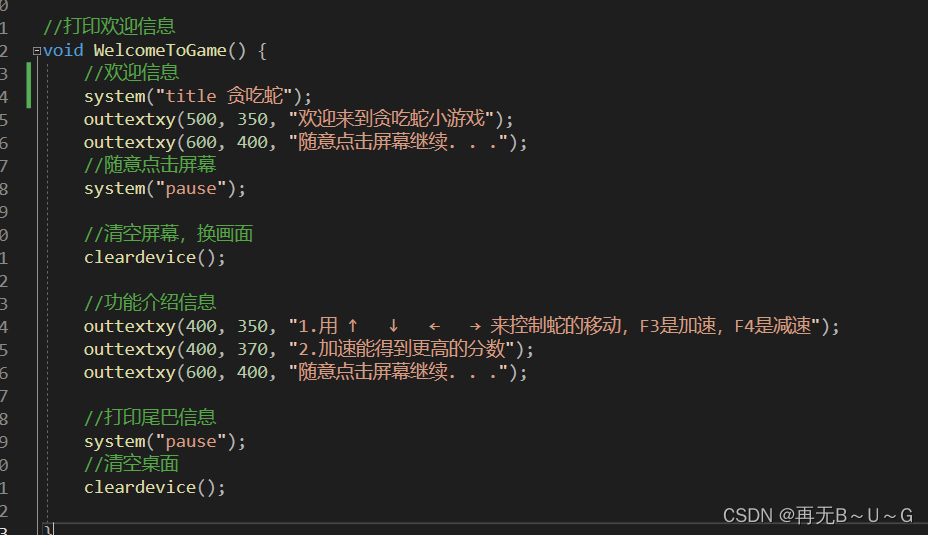The image size is (928, 535).
Task: Click the function name WelcomeToGame
Action: click(160, 50)
